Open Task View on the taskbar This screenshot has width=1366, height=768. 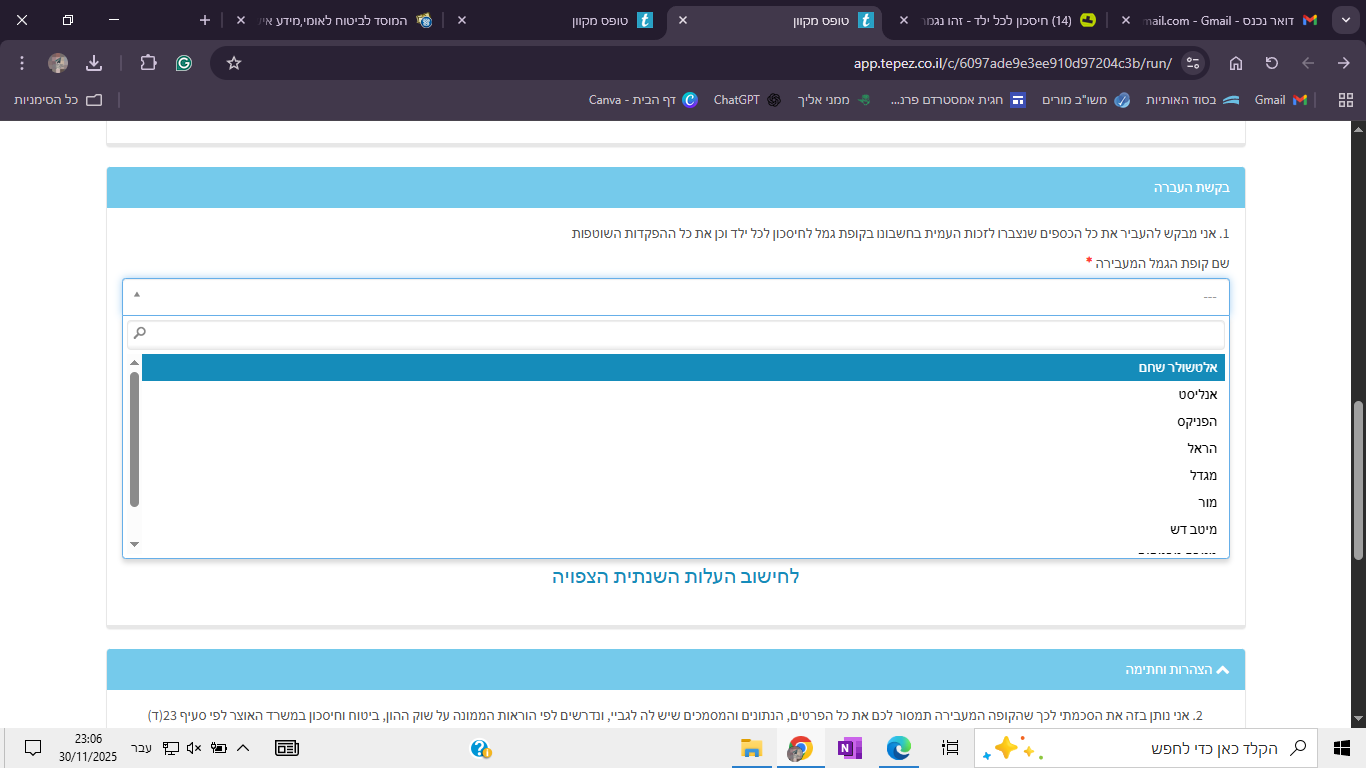coord(951,748)
